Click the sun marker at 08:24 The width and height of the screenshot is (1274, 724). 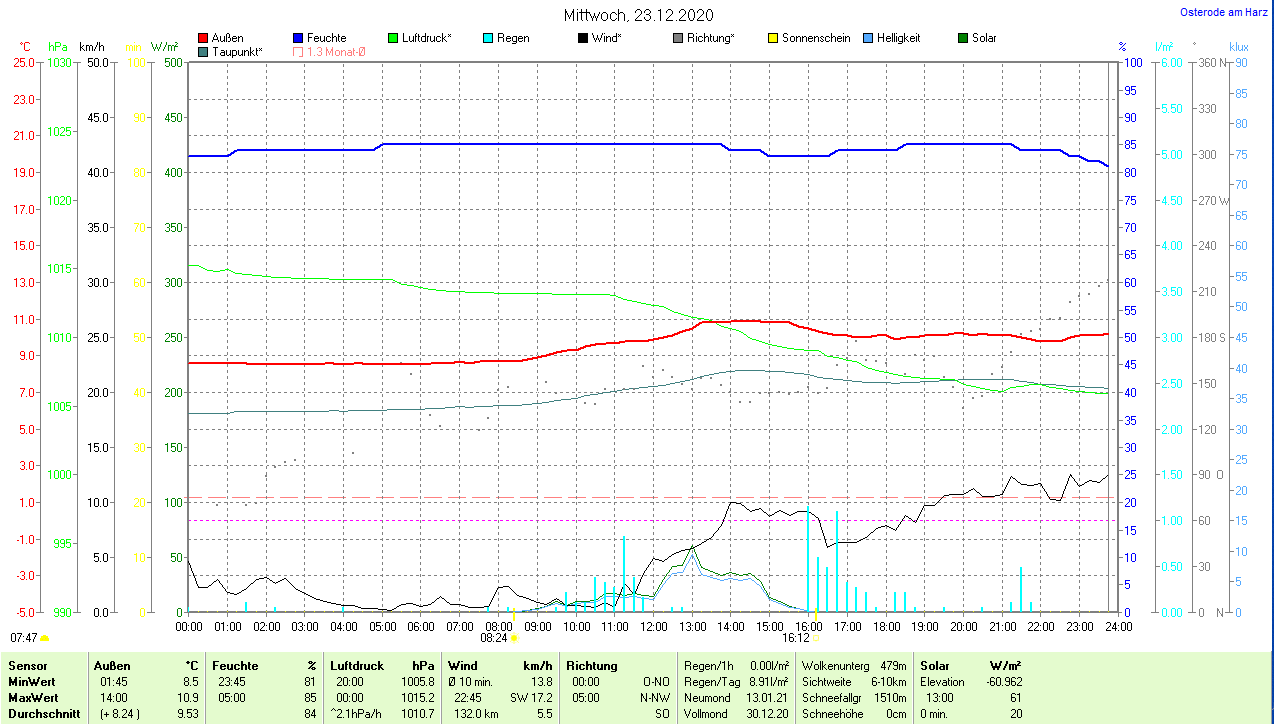click(x=514, y=637)
